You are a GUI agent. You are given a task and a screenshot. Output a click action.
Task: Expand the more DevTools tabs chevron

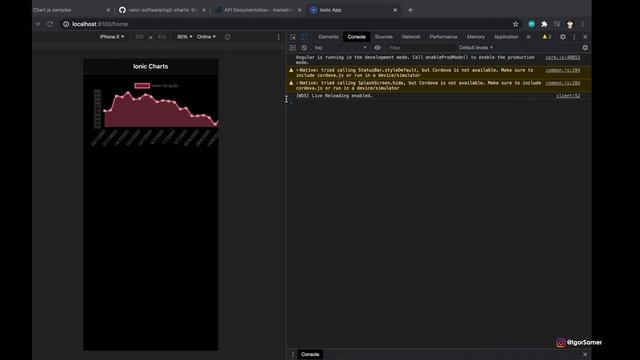click(x=529, y=37)
